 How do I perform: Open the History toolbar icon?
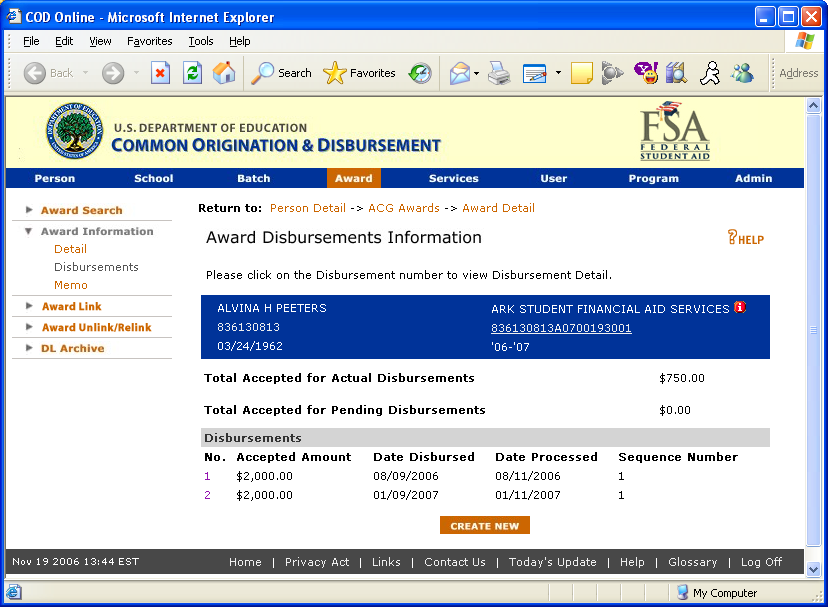pos(420,73)
